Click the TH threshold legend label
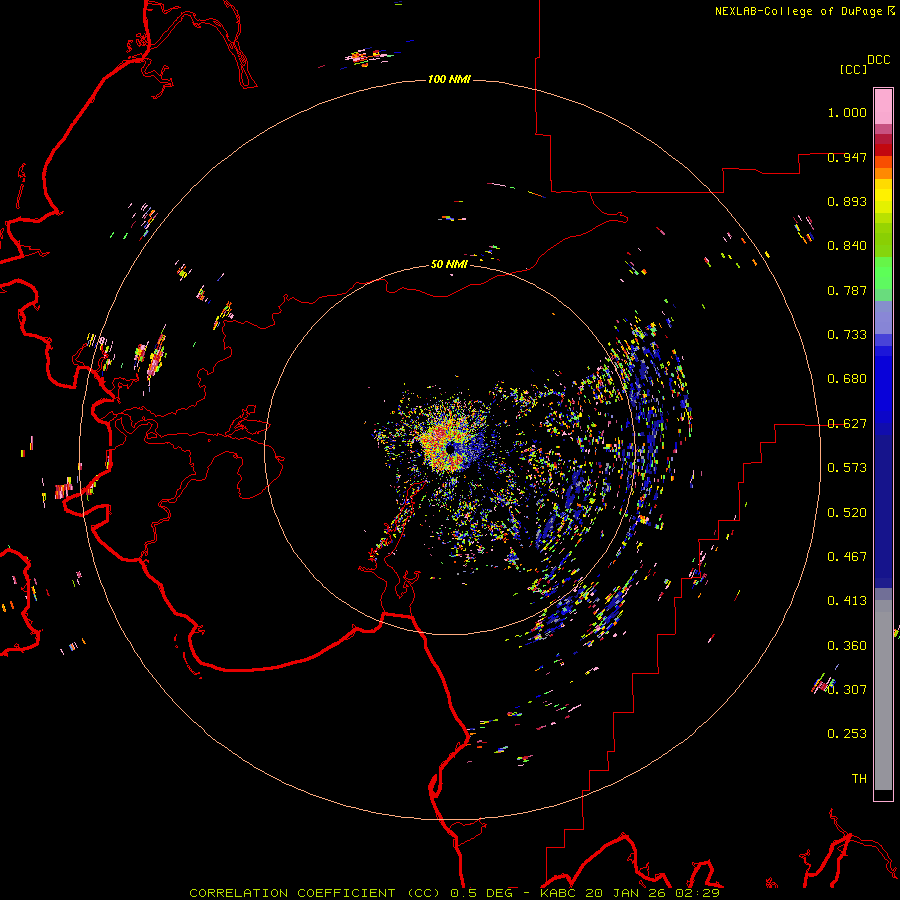 pos(859,779)
